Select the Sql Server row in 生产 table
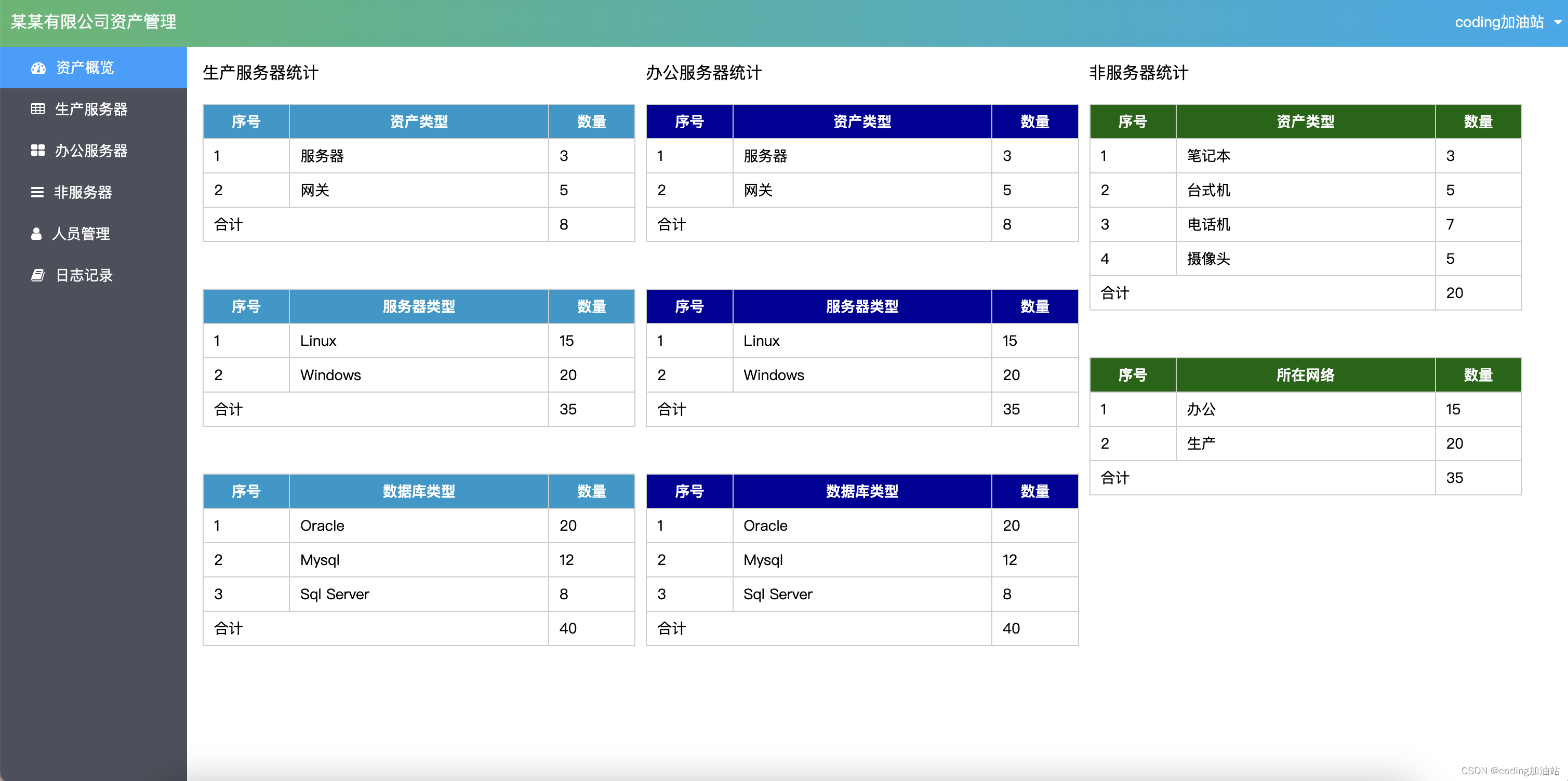Viewport: 1568px width, 781px height. click(x=335, y=594)
